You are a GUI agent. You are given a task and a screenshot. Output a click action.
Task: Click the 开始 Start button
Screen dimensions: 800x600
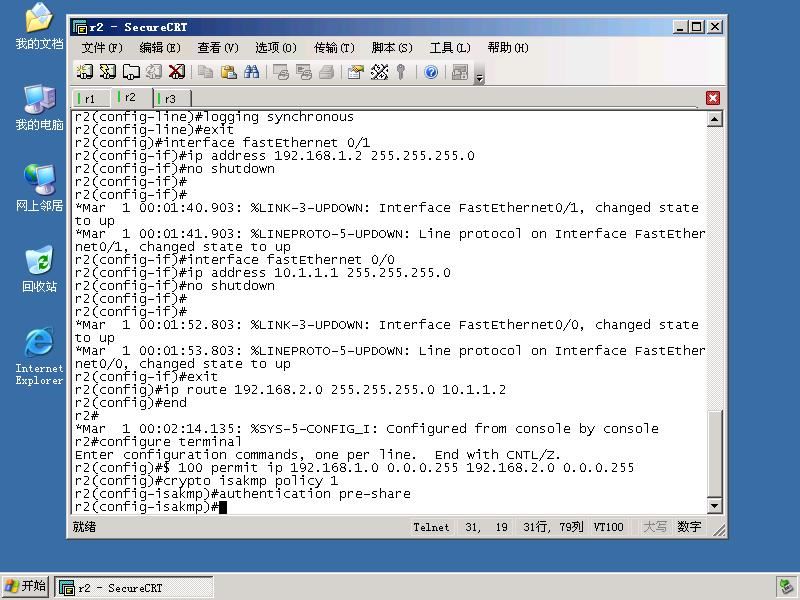(26, 587)
